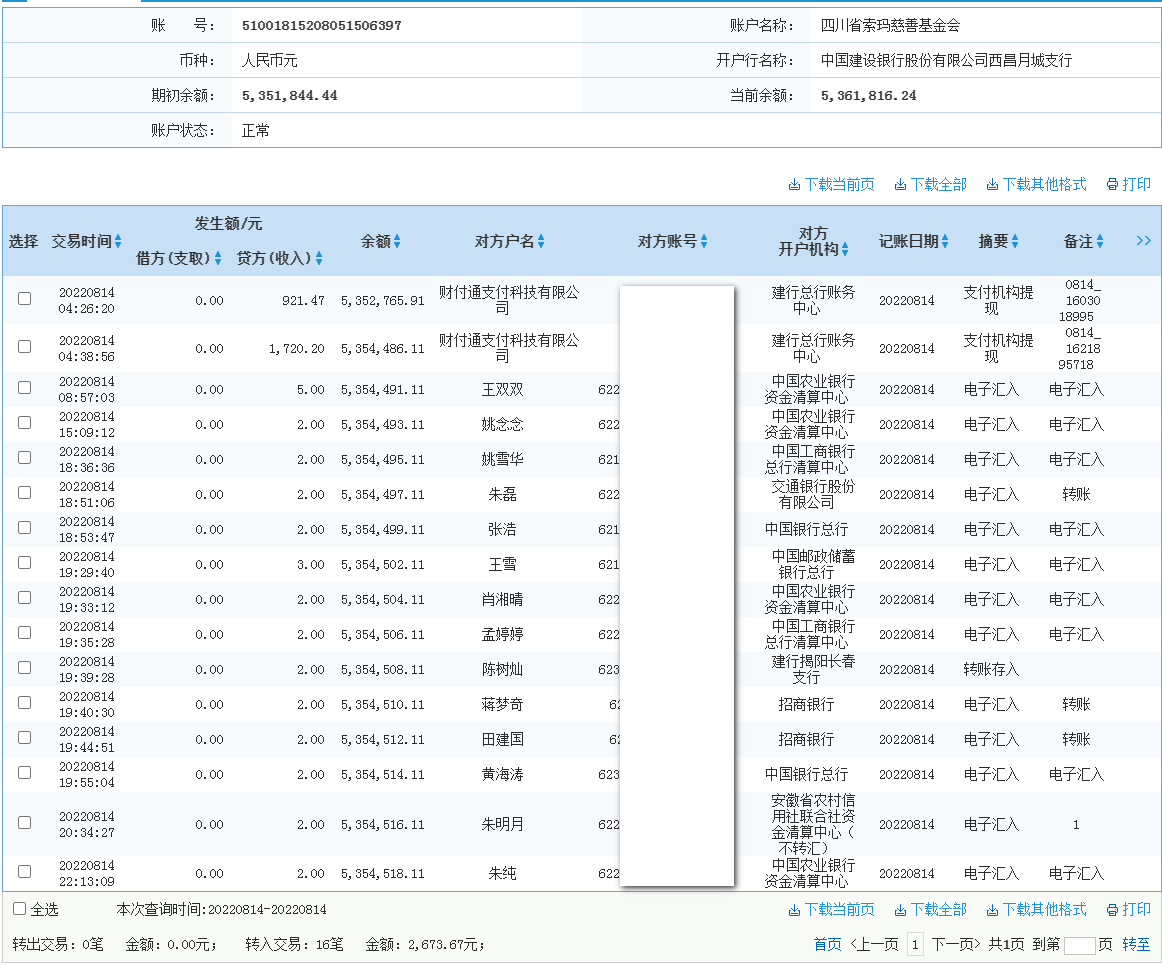Click the top 下载其他格式 download icon
The image size is (1162, 965).
click(x=992, y=185)
